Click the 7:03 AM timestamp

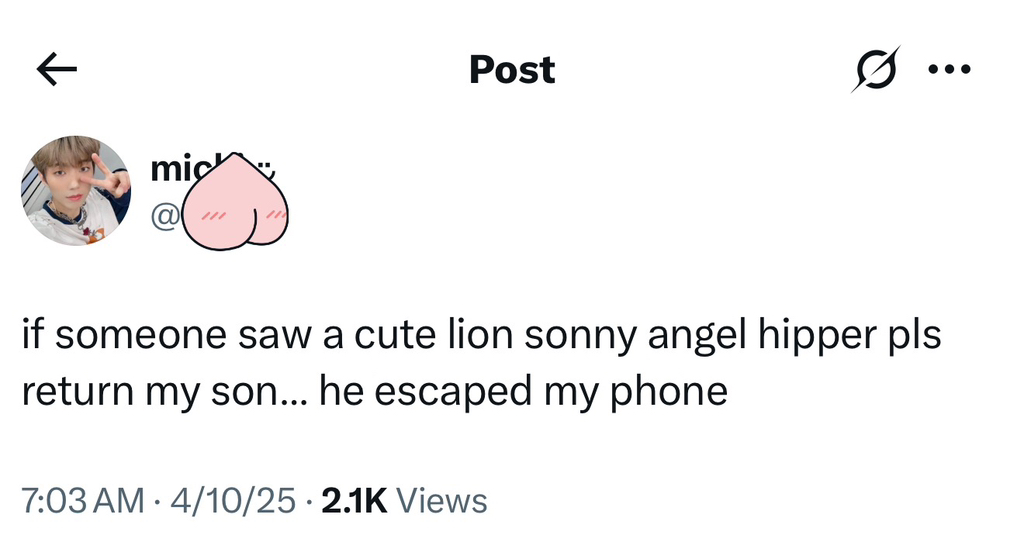click(82, 499)
